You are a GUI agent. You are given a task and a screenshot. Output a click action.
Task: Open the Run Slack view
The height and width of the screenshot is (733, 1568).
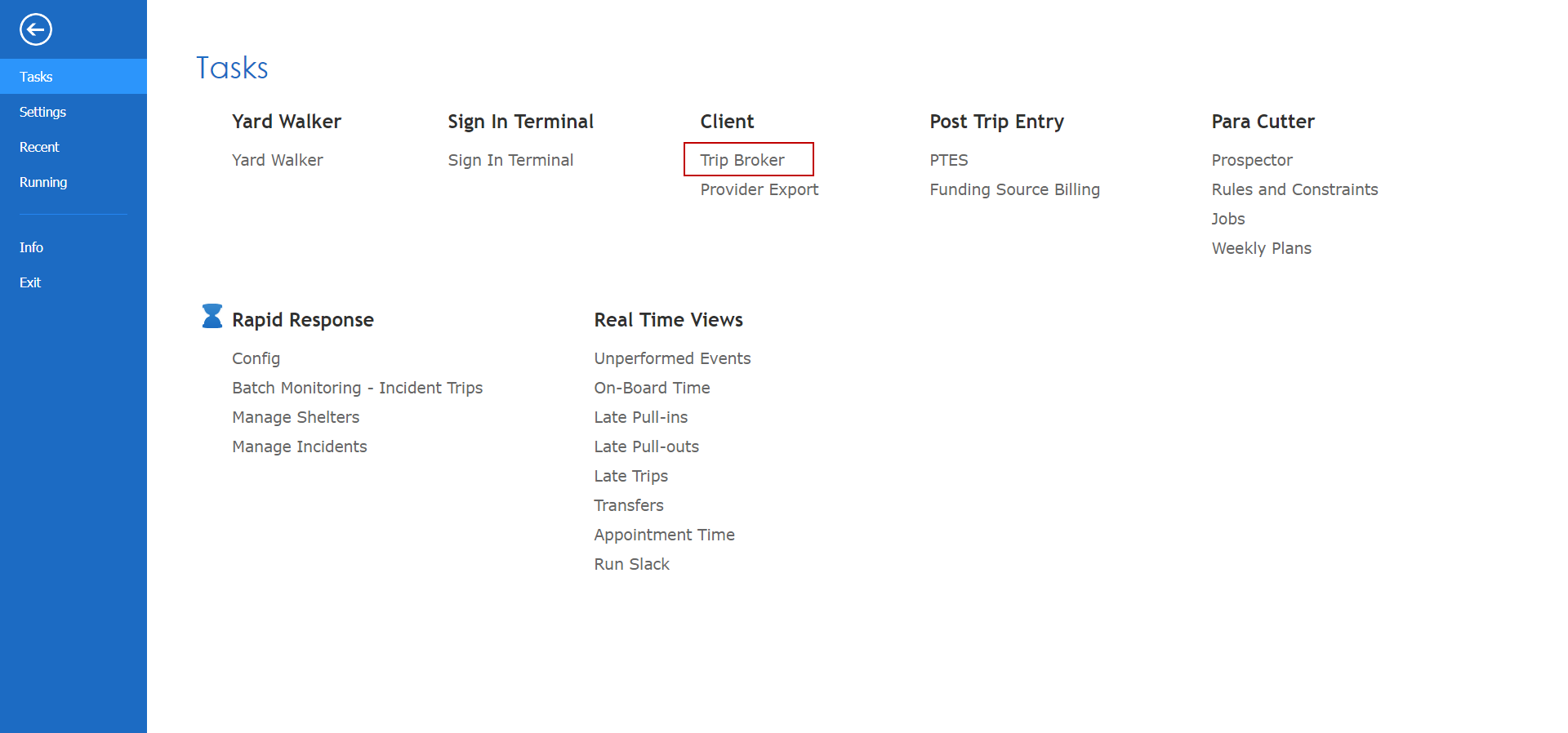click(x=631, y=564)
